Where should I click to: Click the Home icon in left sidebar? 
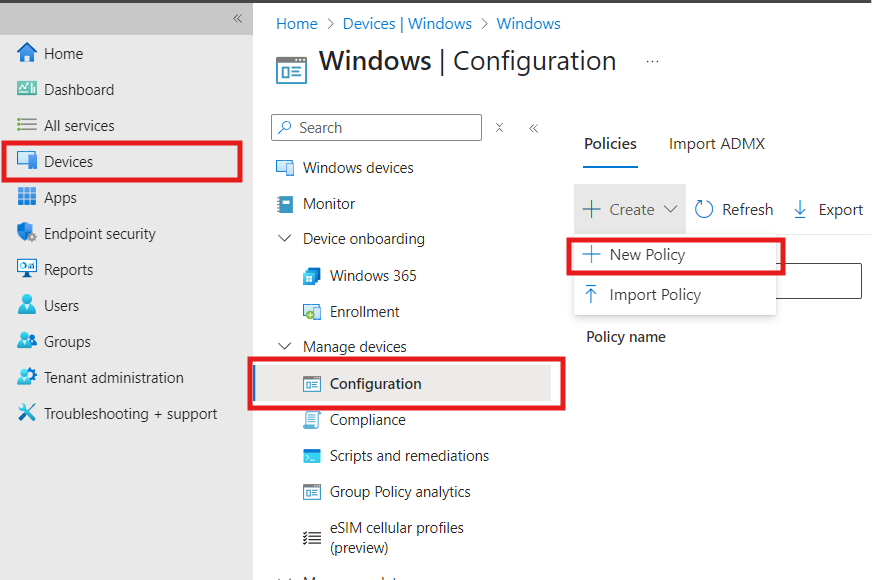click(27, 54)
